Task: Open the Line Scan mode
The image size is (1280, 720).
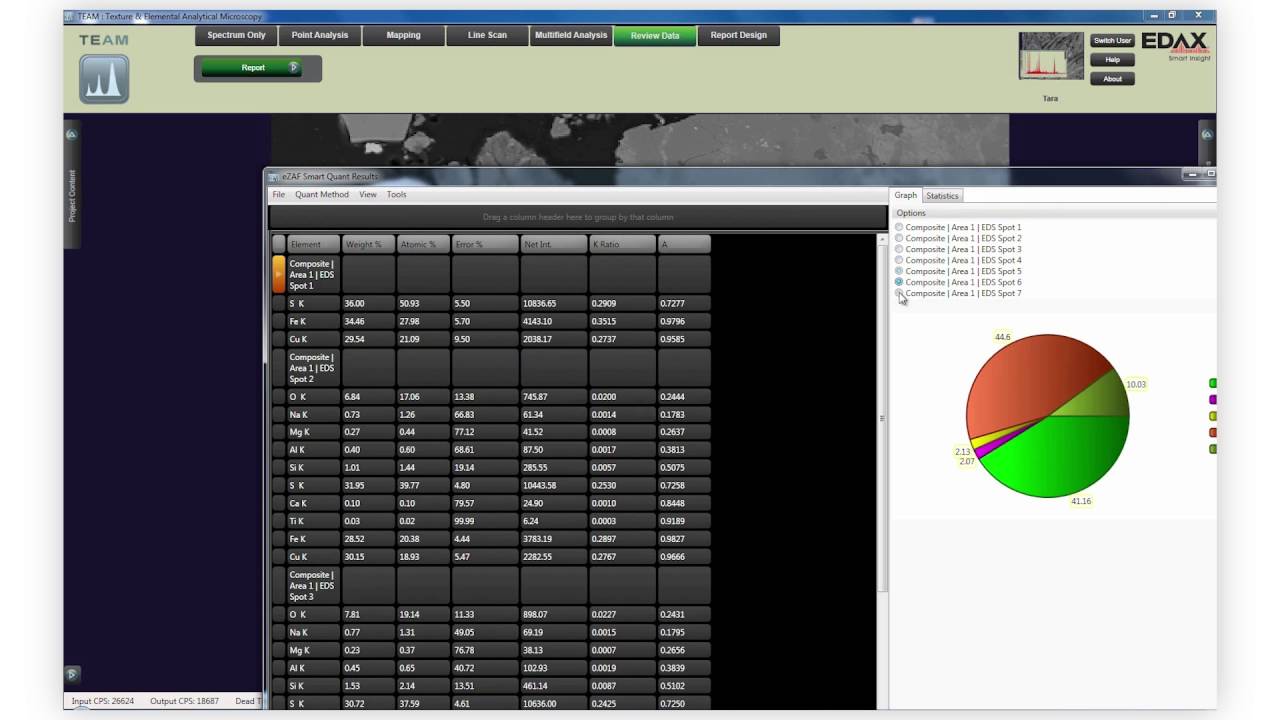Action: (487, 35)
